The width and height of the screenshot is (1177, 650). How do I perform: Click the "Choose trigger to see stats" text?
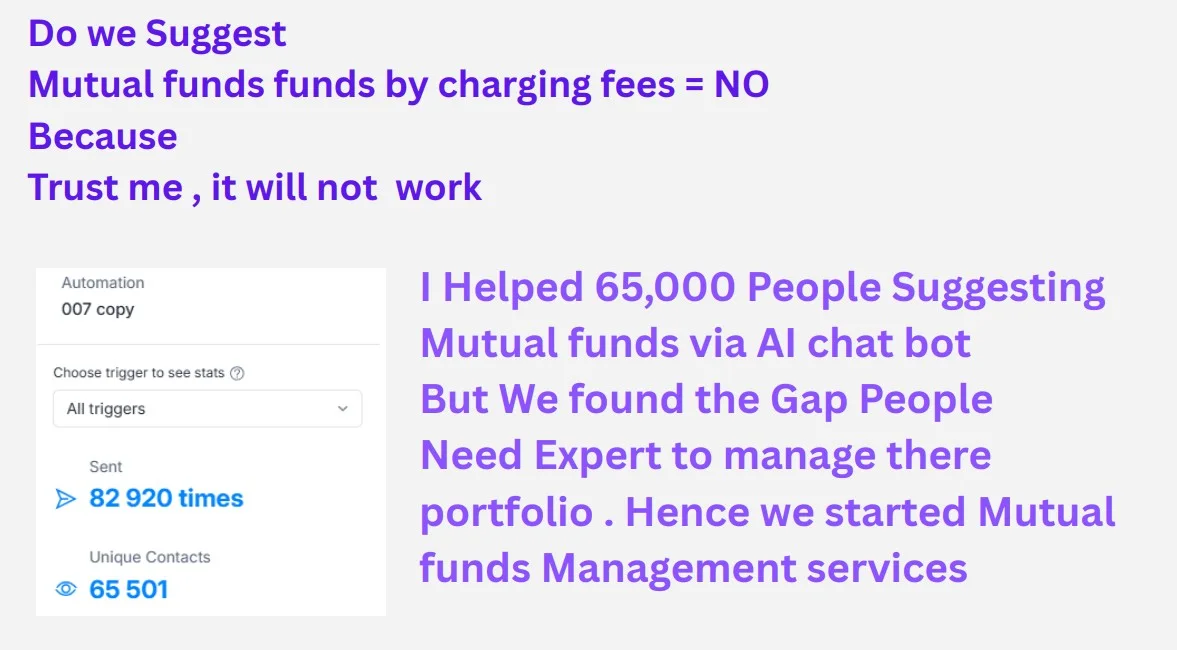pyautogui.click(x=140, y=373)
